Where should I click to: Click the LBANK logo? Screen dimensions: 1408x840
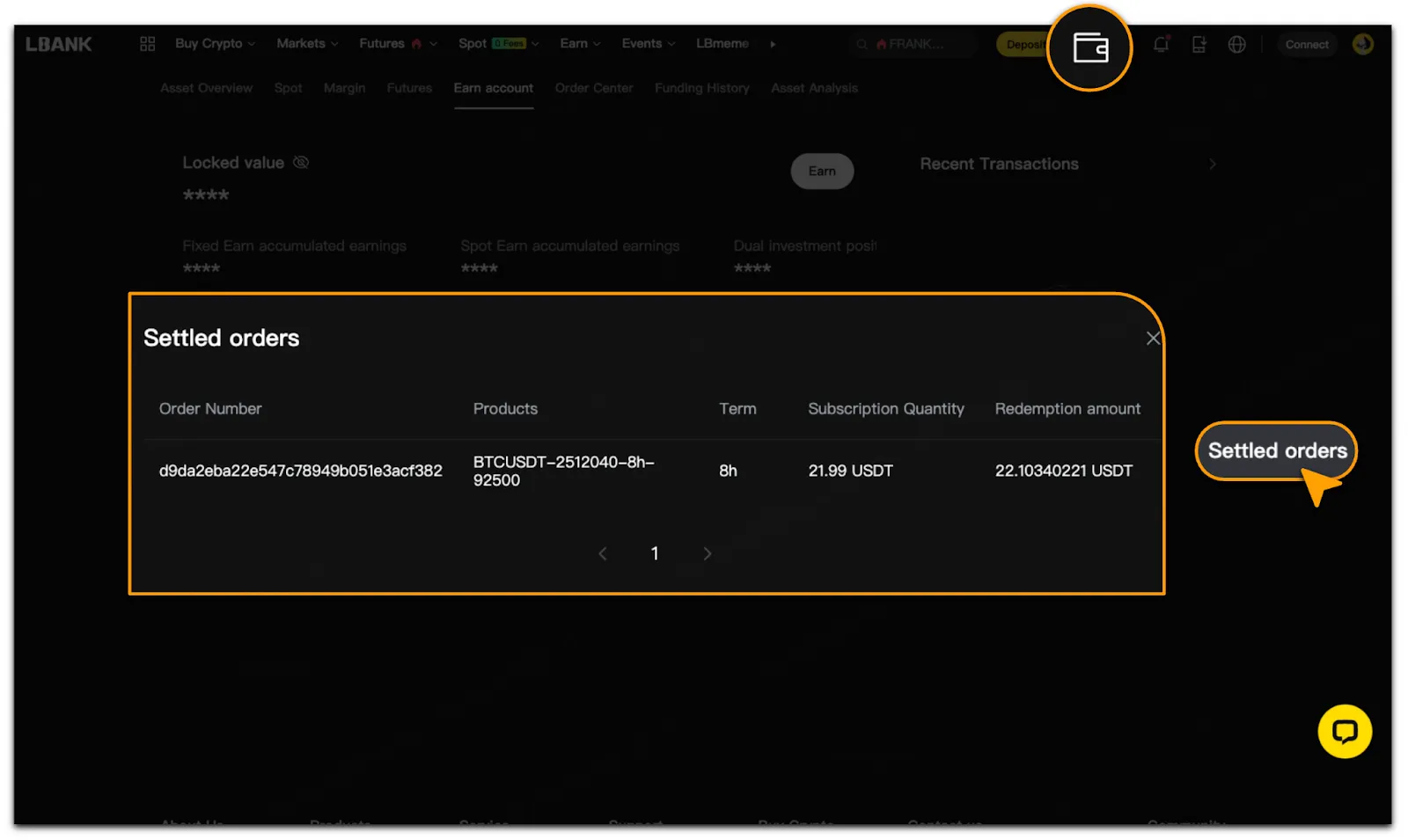click(58, 44)
